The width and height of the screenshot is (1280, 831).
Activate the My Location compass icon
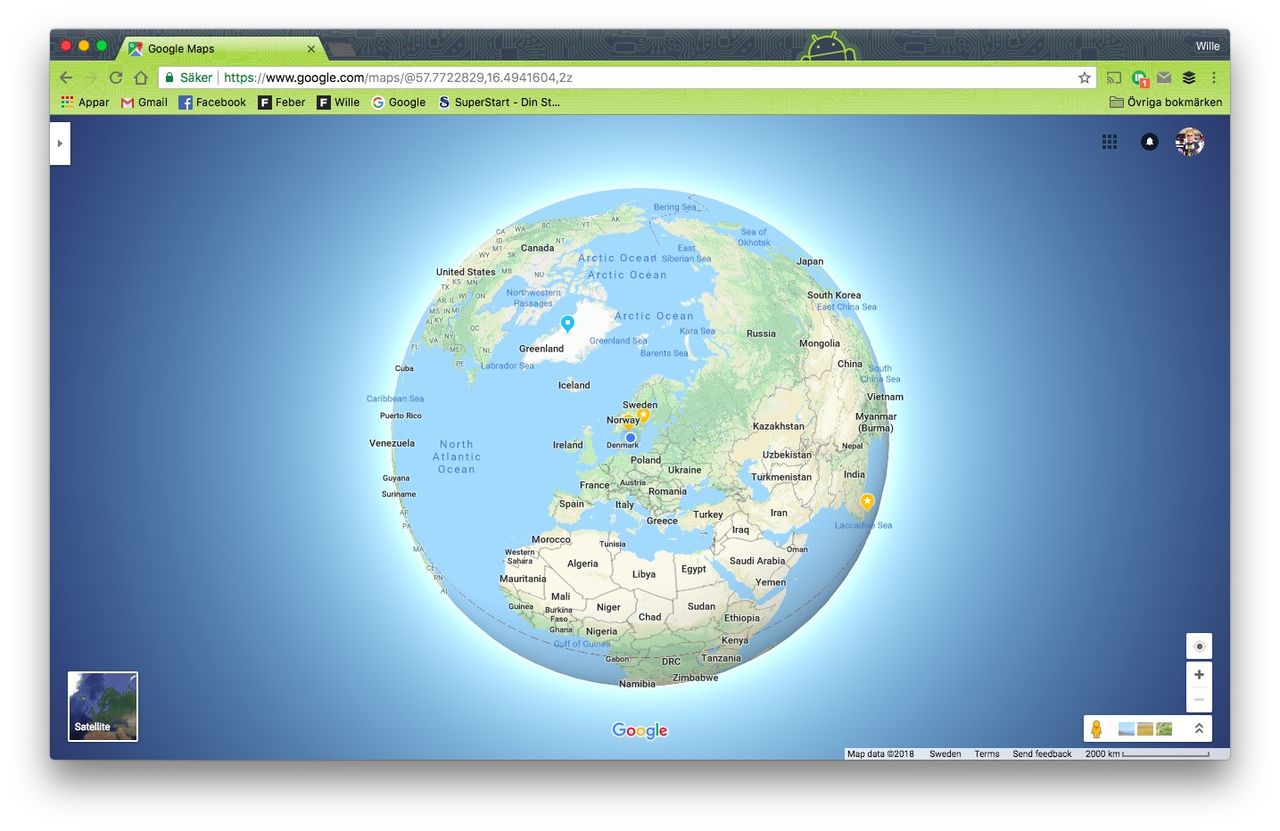pyautogui.click(x=1198, y=646)
